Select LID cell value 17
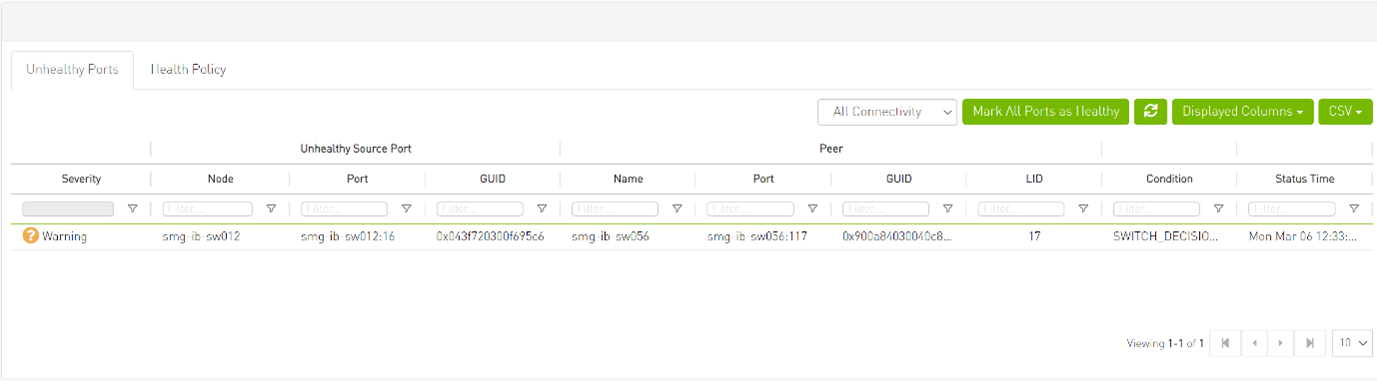 [1034, 237]
